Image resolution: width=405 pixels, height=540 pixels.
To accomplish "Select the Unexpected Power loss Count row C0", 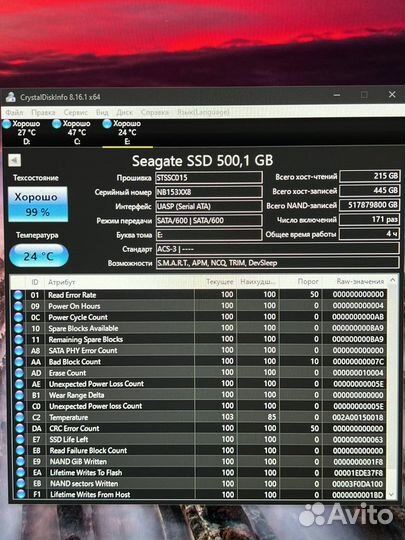I will pos(200,406).
